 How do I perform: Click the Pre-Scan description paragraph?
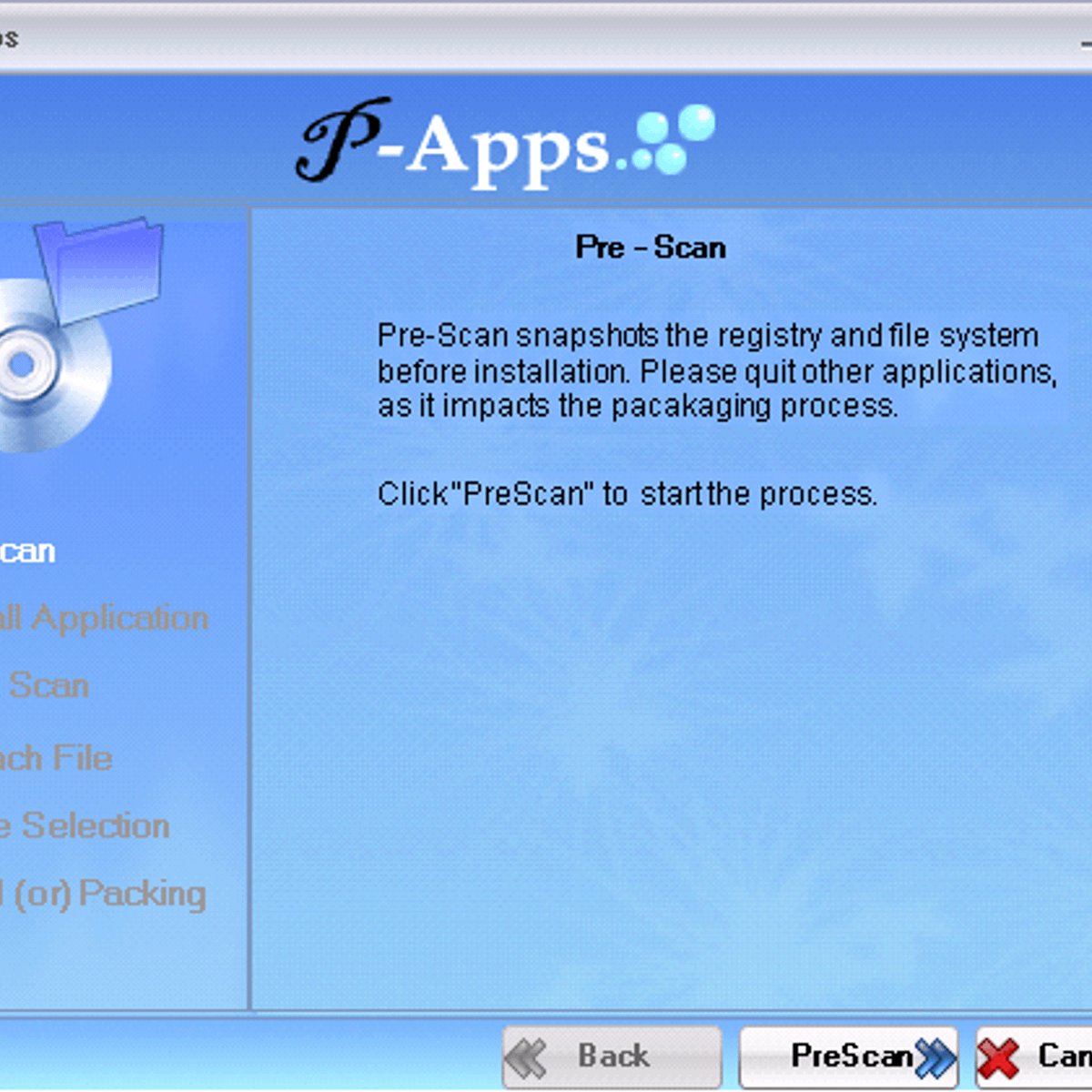tap(716, 370)
